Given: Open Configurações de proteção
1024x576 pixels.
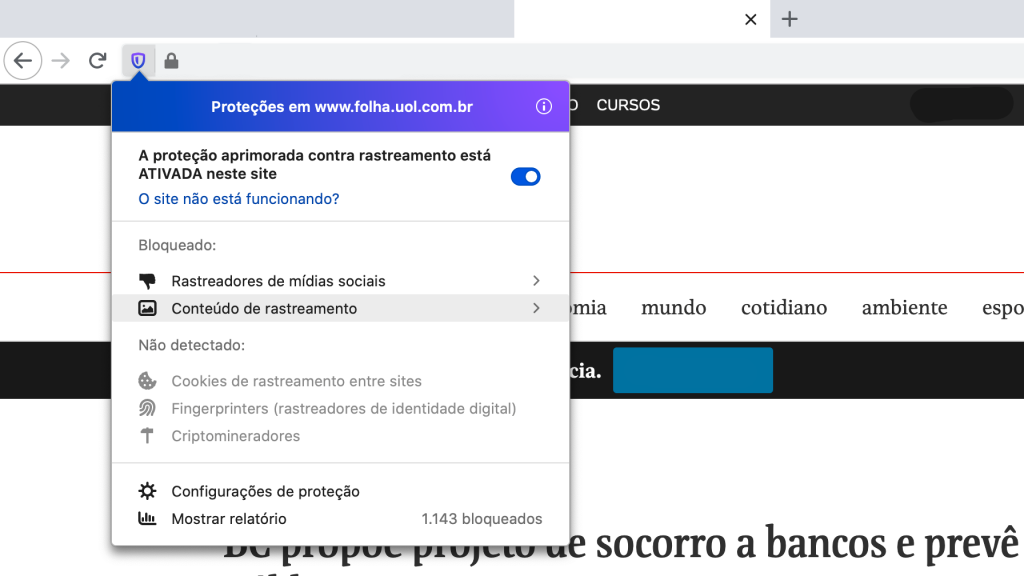Looking at the screenshot, I should [265, 491].
